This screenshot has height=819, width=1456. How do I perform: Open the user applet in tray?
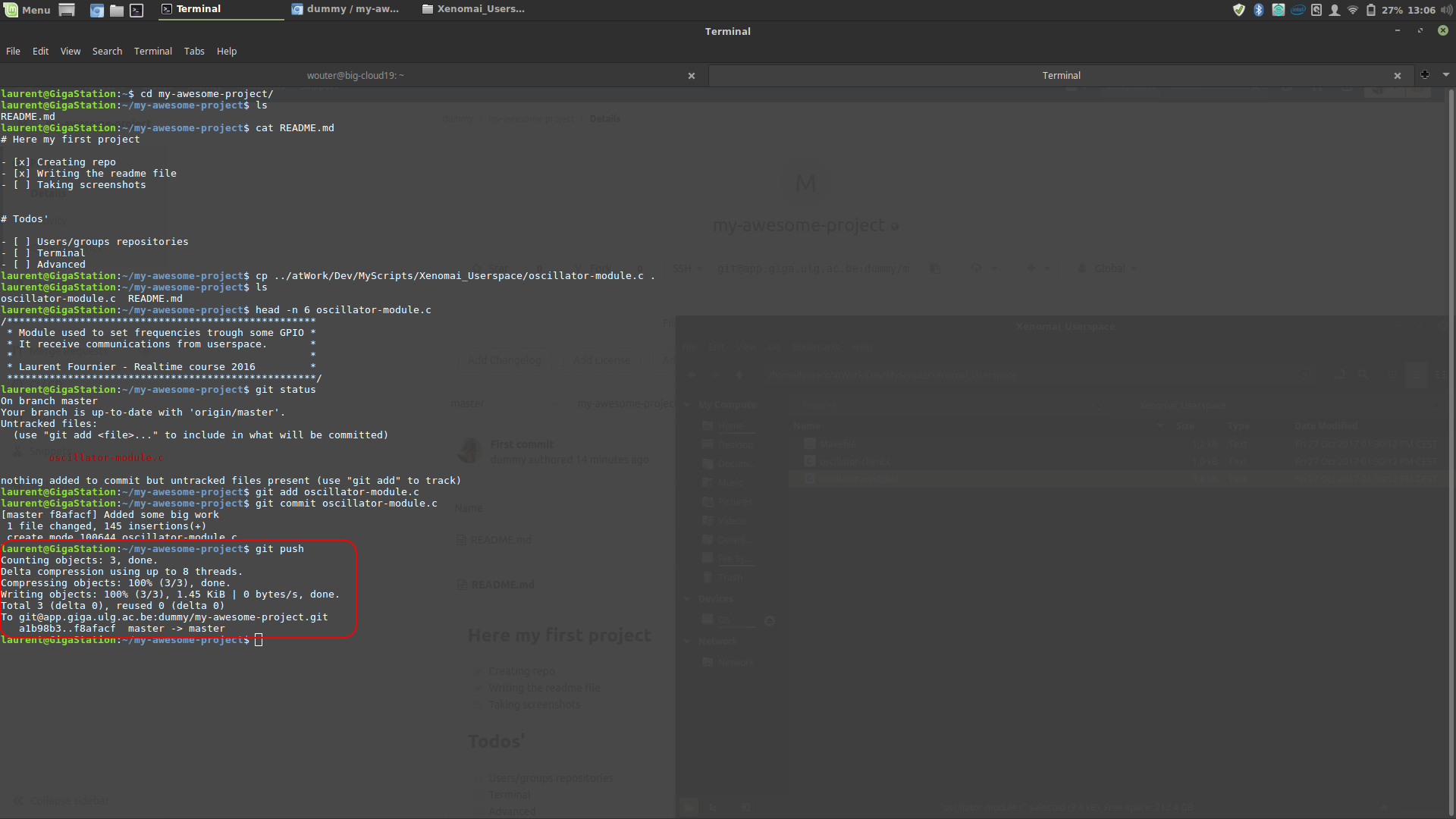click(1335, 10)
